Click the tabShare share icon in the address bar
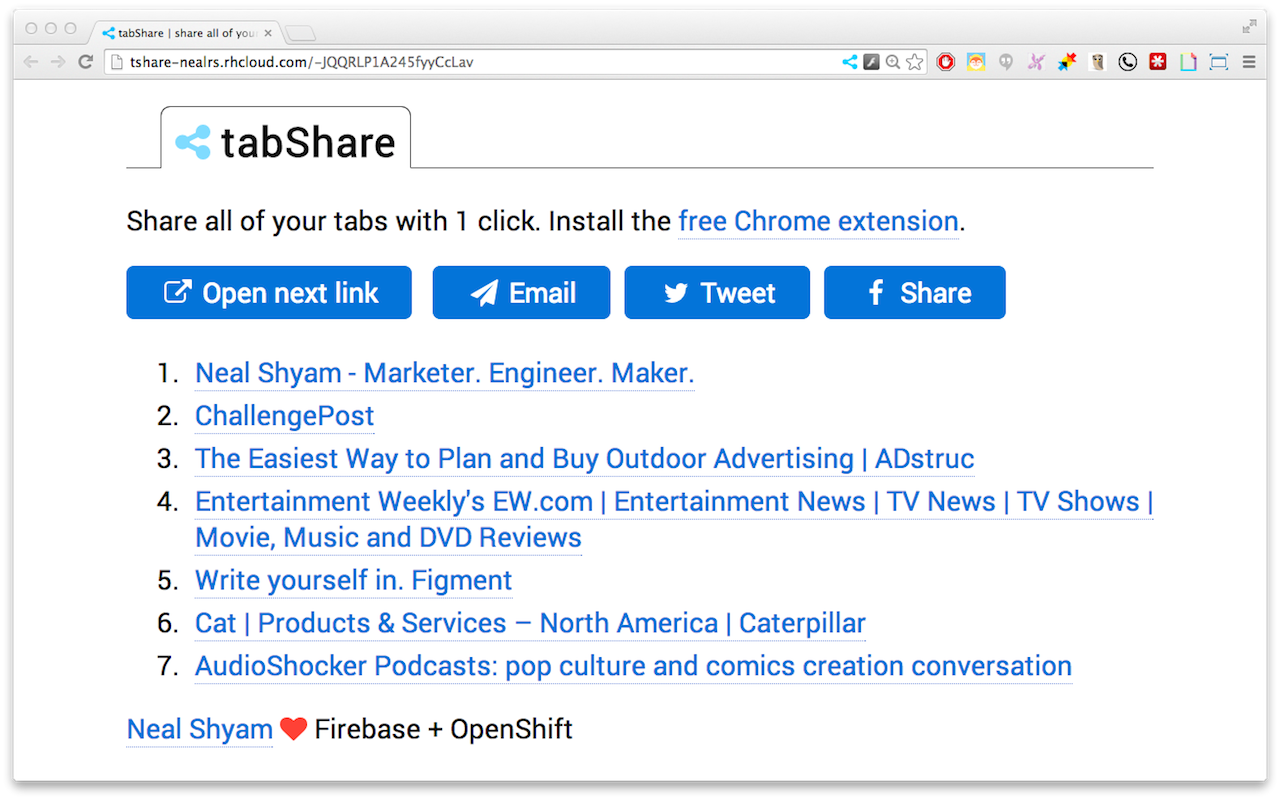This screenshot has width=1280, height=800. pyautogui.click(x=849, y=62)
